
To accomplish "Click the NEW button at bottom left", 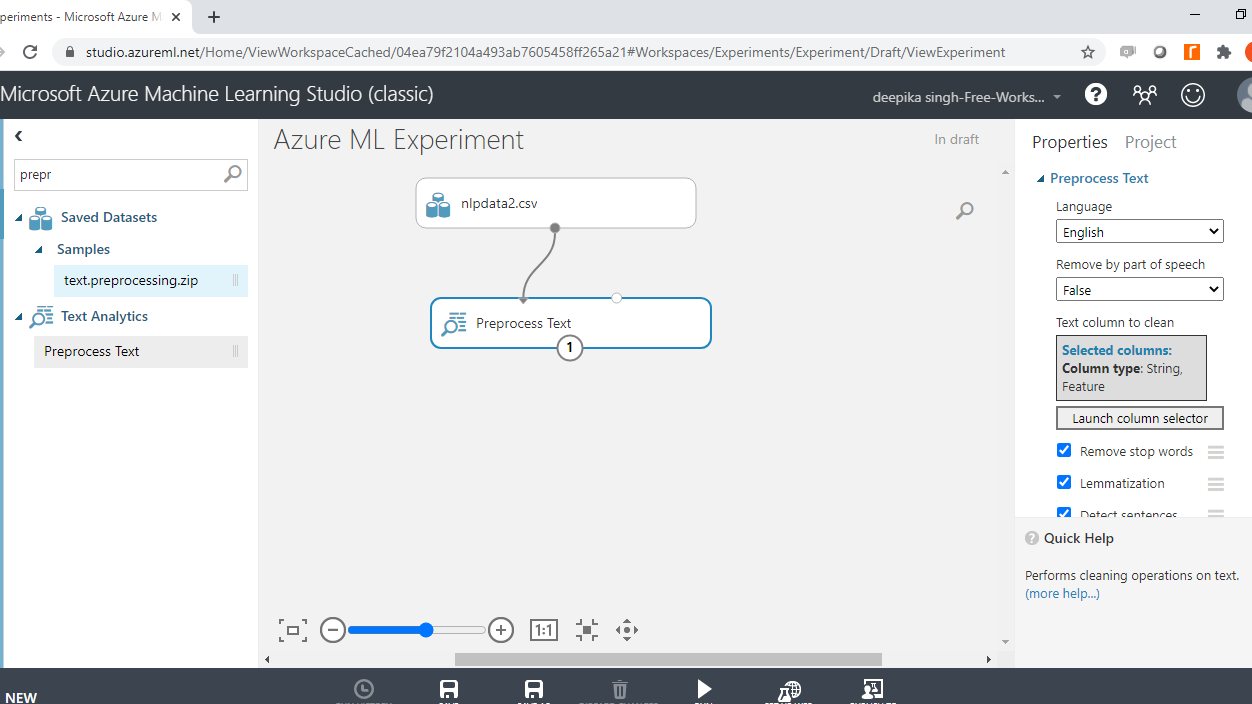I will [21, 697].
